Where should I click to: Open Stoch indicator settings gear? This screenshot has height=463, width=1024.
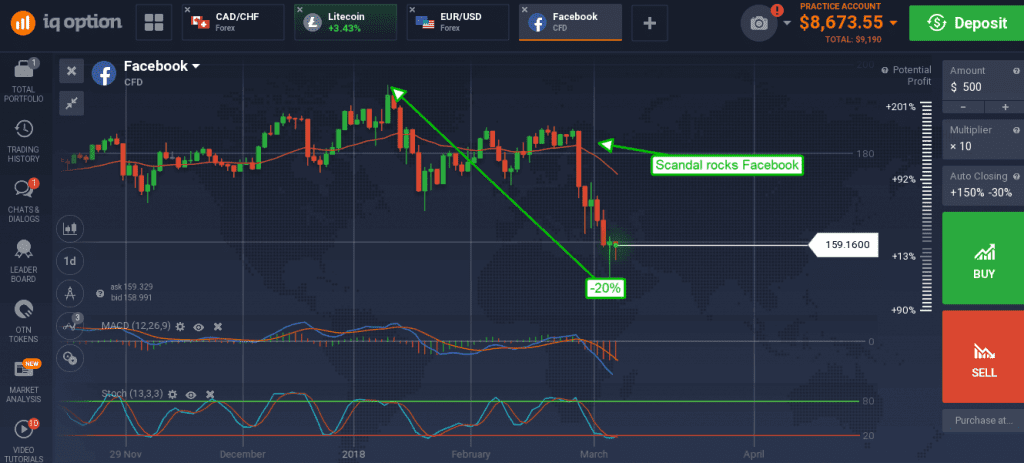coord(172,394)
